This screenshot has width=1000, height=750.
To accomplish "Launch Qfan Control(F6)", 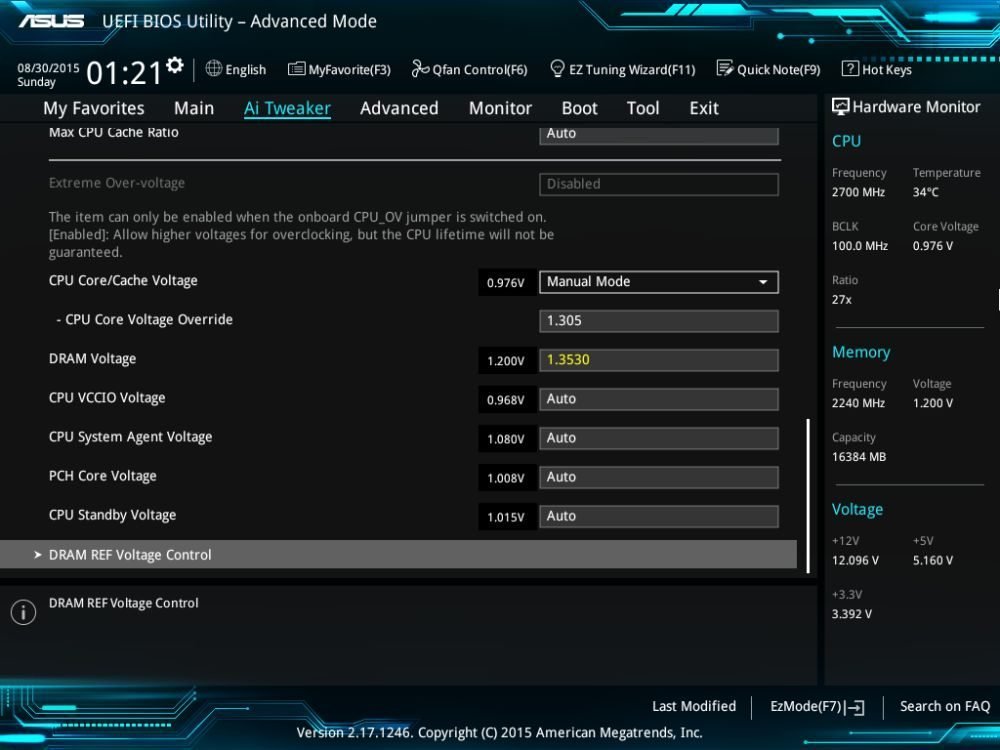I will pos(469,69).
